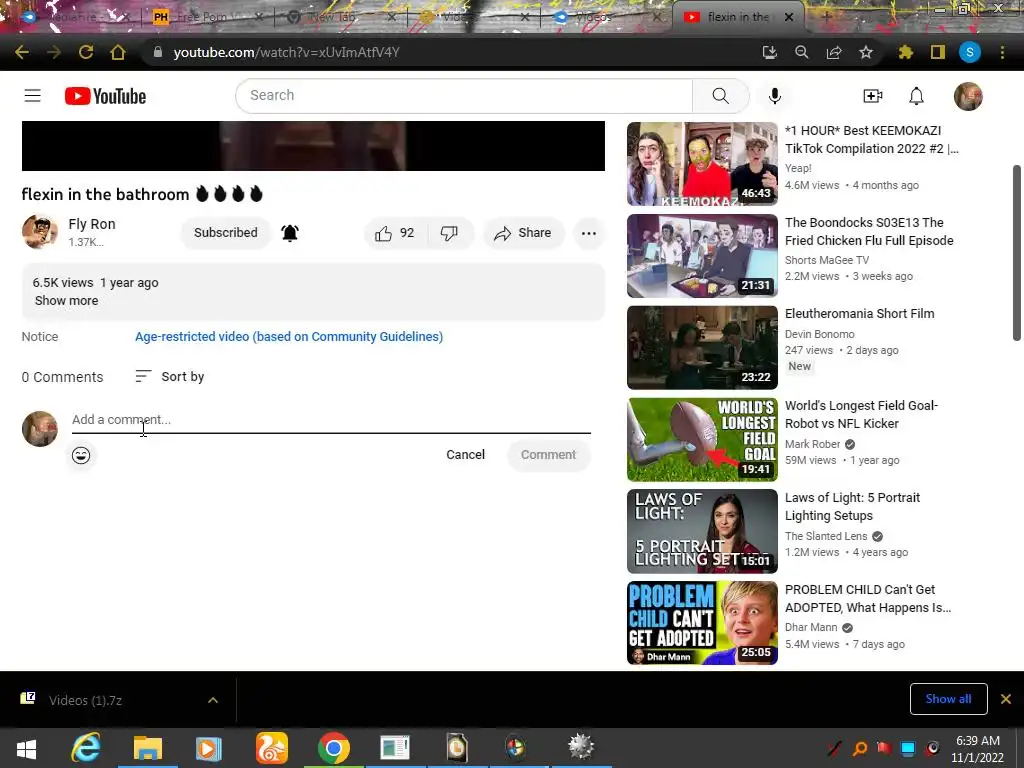Cancel the comment draft

point(466,455)
